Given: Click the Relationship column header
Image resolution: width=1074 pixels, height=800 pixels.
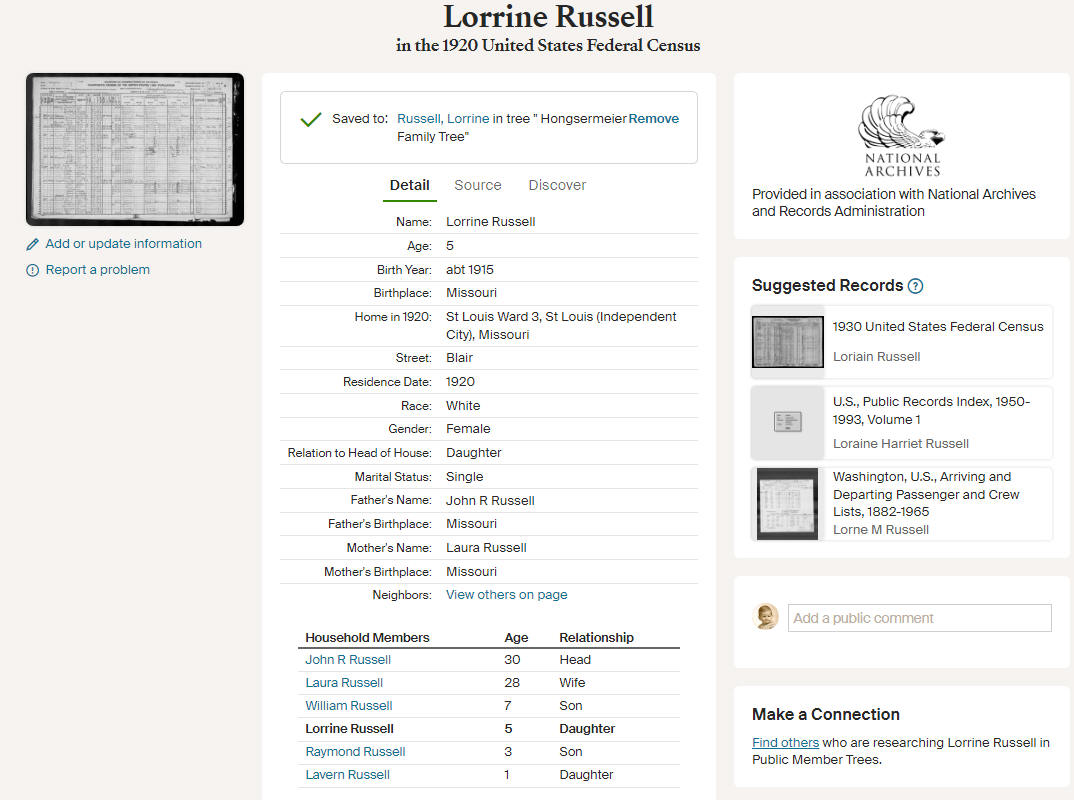Looking at the screenshot, I should click(596, 638).
